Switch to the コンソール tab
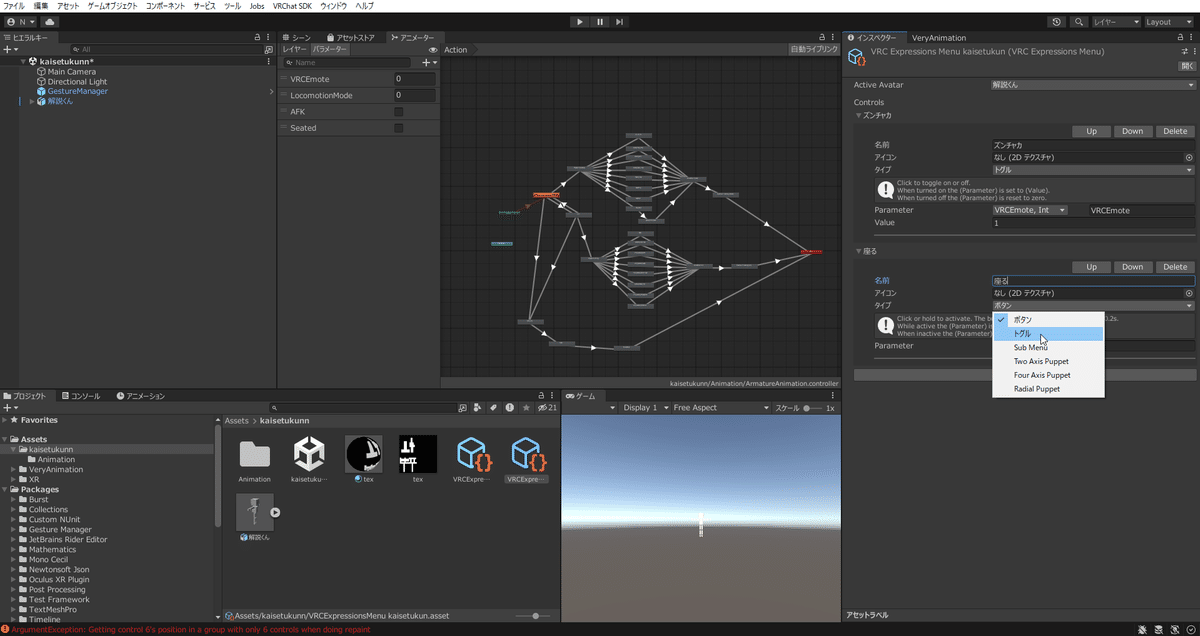1200x636 pixels. pyautogui.click(x=83, y=394)
